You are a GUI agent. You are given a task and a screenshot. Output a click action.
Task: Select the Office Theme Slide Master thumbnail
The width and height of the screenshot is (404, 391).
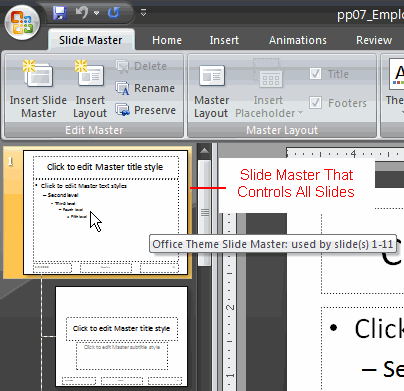(105, 212)
